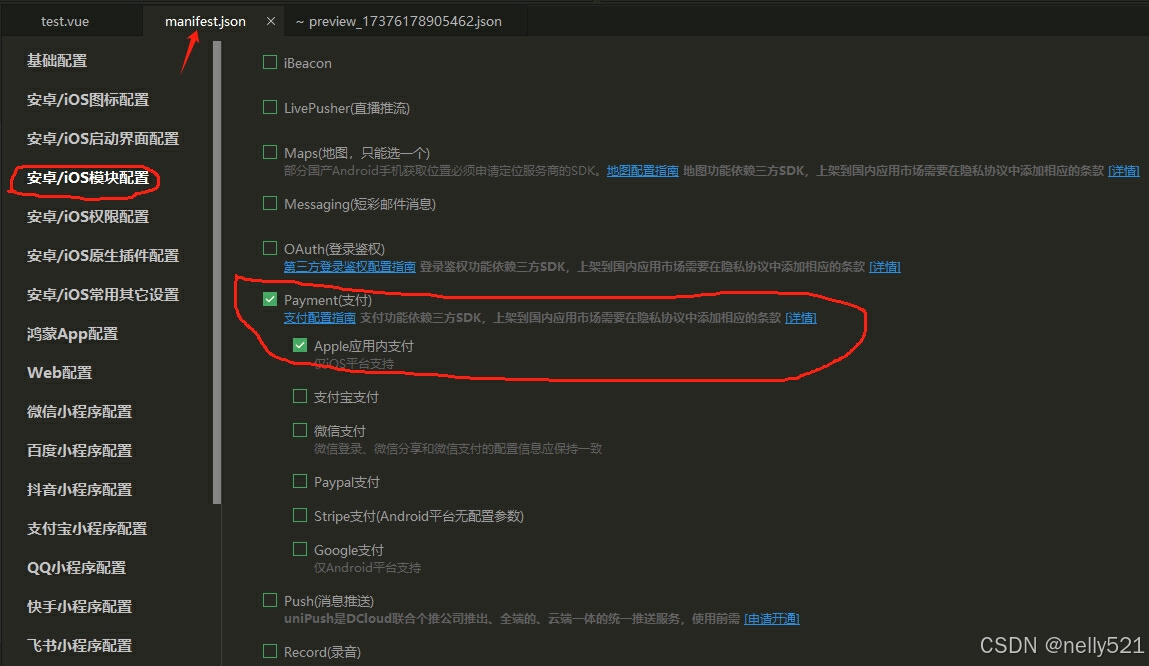Open 地图配置指南 link

click(643, 171)
